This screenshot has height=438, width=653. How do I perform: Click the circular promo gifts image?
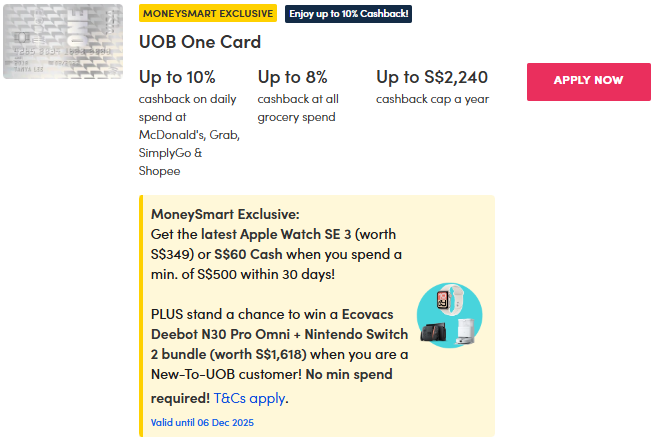point(449,316)
